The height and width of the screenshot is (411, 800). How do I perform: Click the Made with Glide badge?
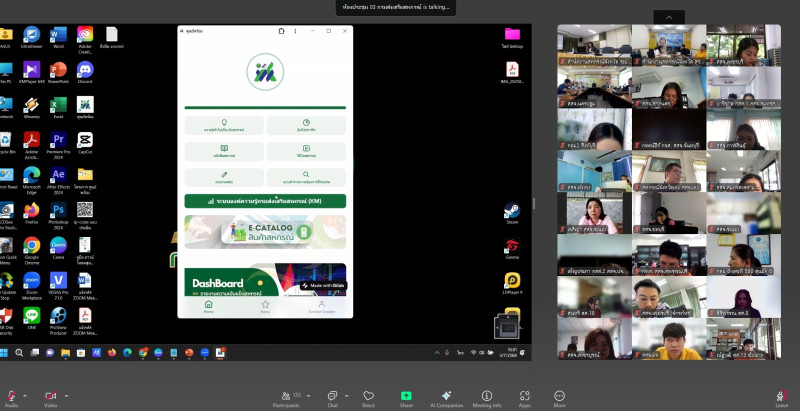point(323,286)
